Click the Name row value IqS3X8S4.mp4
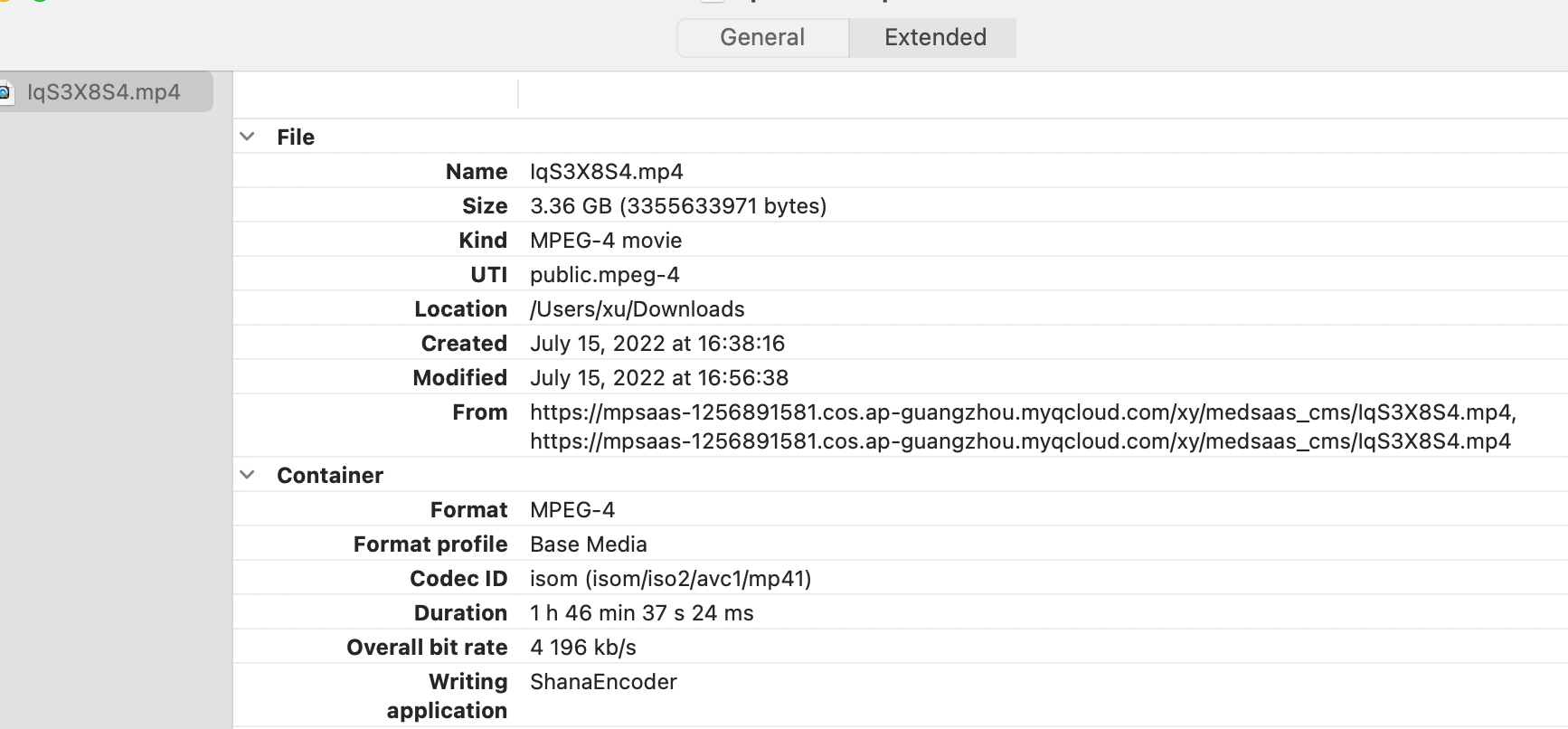Image resolution: width=1568 pixels, height=729 pixels. coord(606,172)
